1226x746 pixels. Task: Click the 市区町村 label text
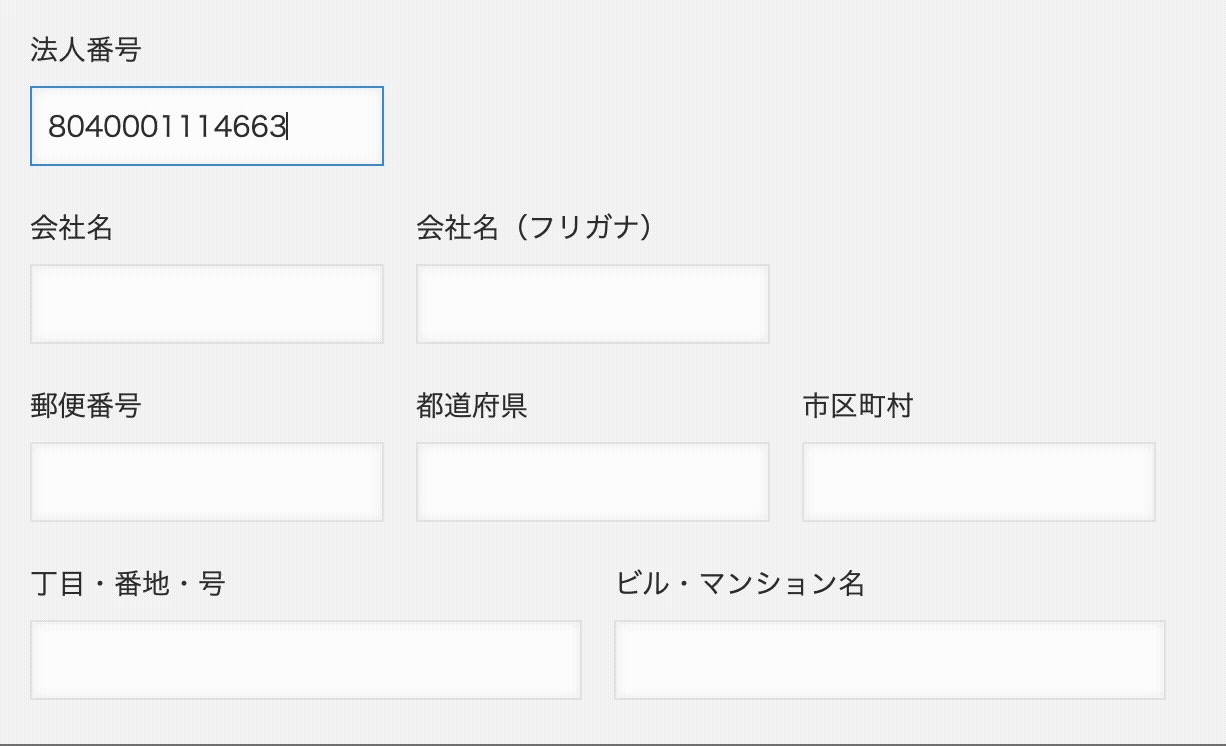[857, 406]
